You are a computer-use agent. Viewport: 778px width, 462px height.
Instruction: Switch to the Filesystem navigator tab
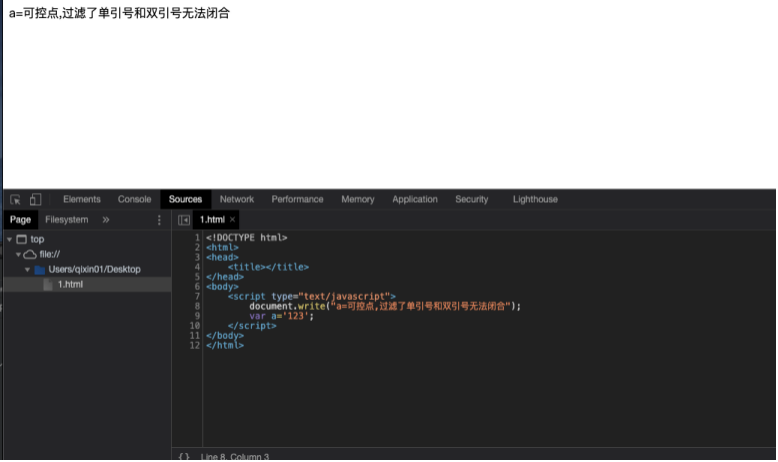pyautogui.click(x=66, y=220)
